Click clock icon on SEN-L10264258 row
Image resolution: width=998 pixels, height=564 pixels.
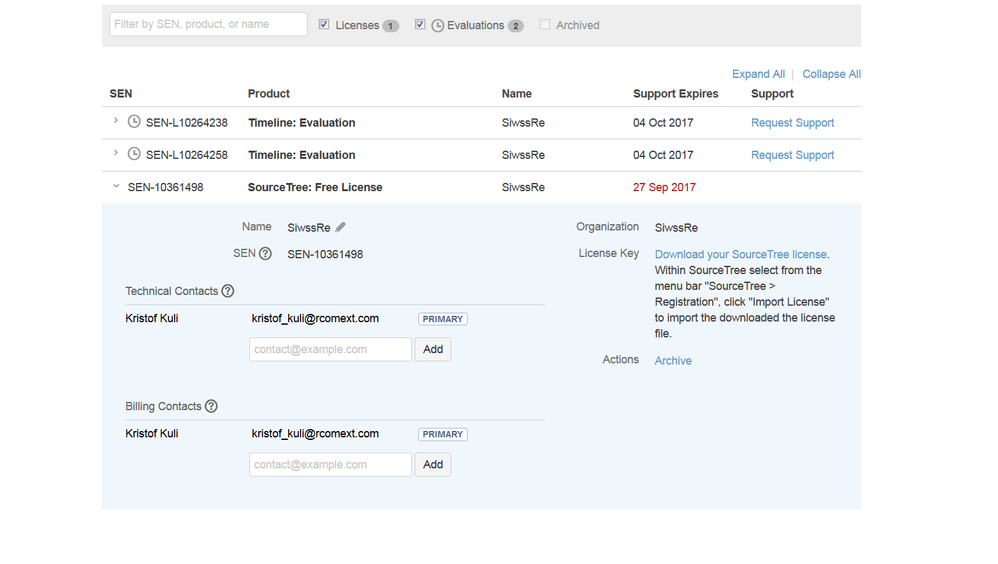134,154
